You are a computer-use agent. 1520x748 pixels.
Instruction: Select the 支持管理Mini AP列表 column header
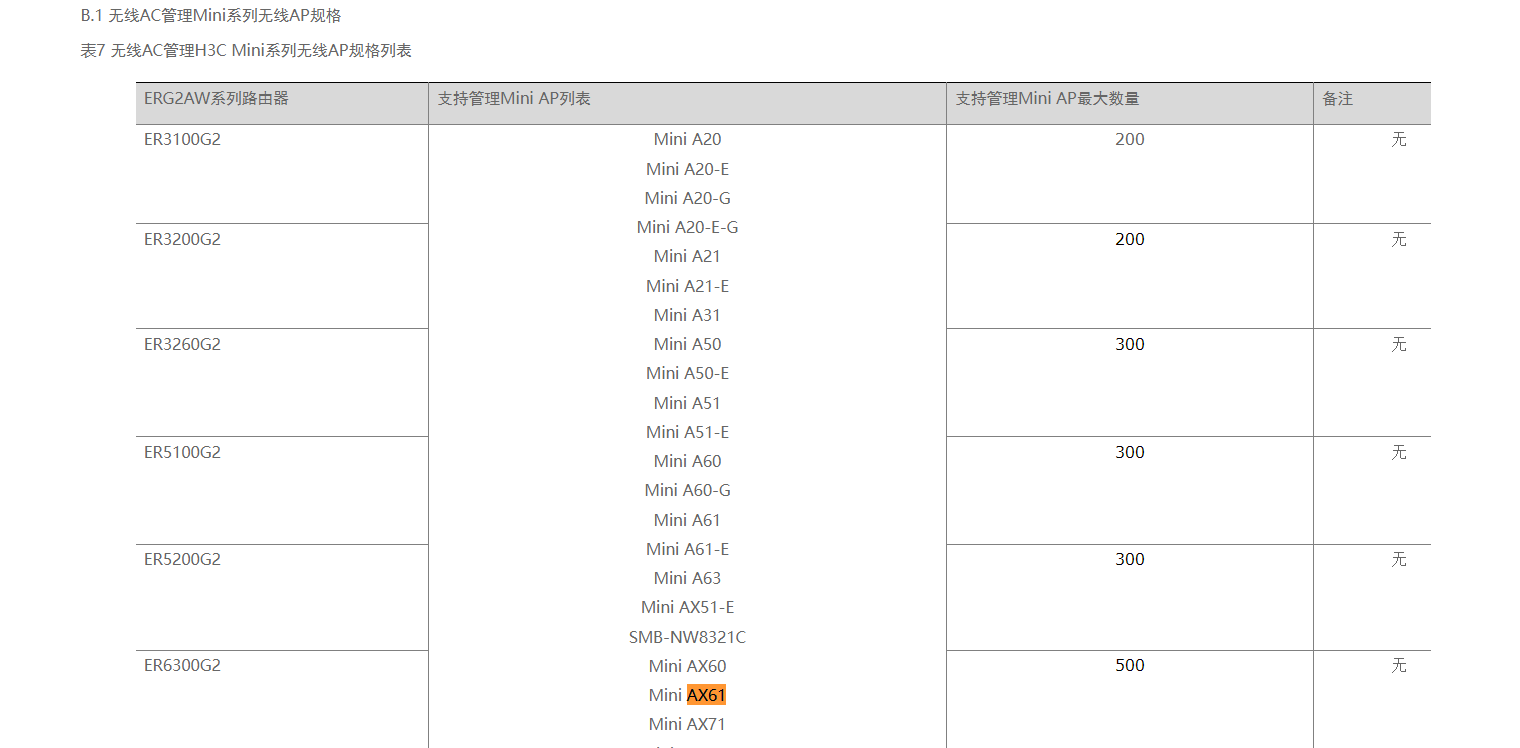[514, 99]
